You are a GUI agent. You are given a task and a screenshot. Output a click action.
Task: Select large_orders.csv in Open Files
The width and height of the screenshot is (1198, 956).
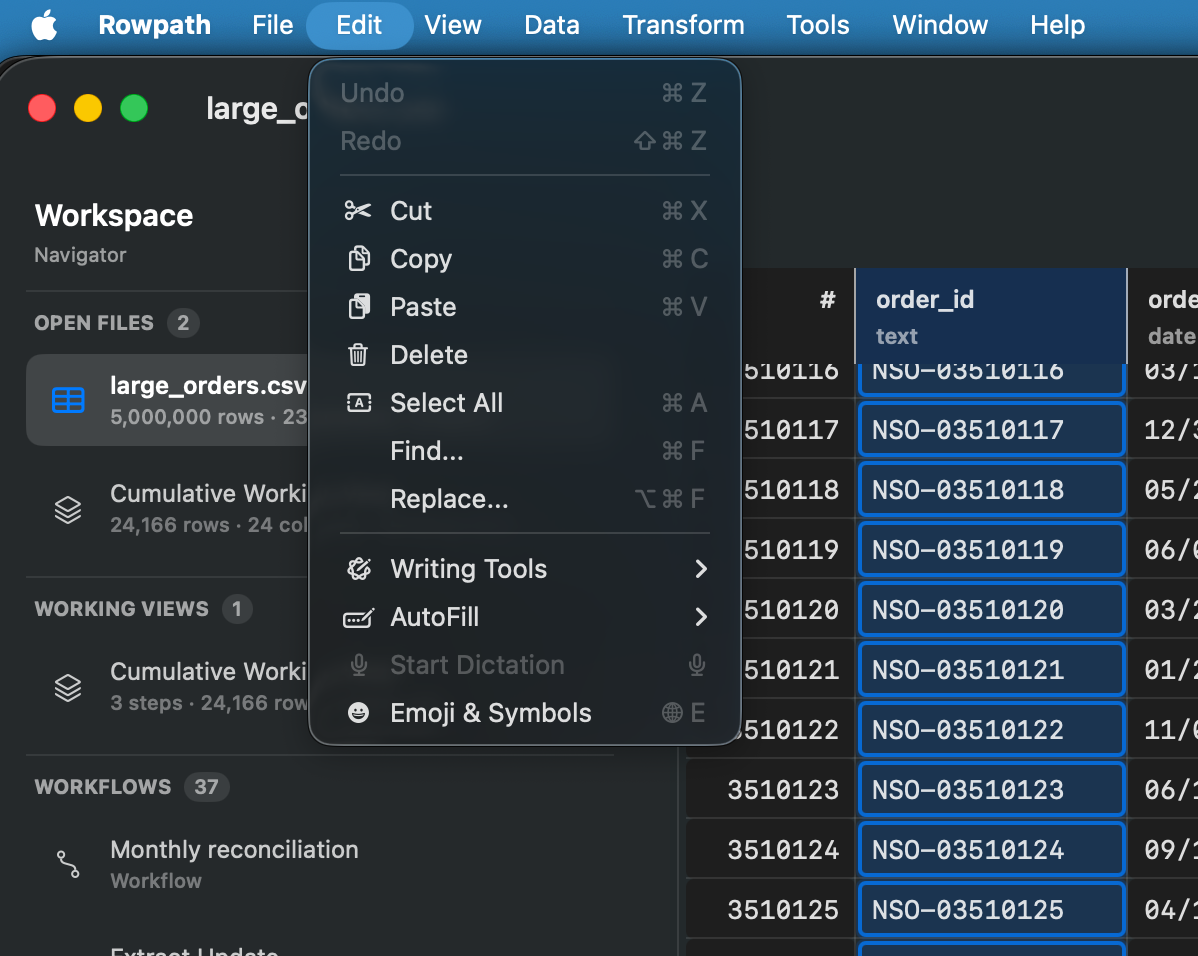point(168,400)
